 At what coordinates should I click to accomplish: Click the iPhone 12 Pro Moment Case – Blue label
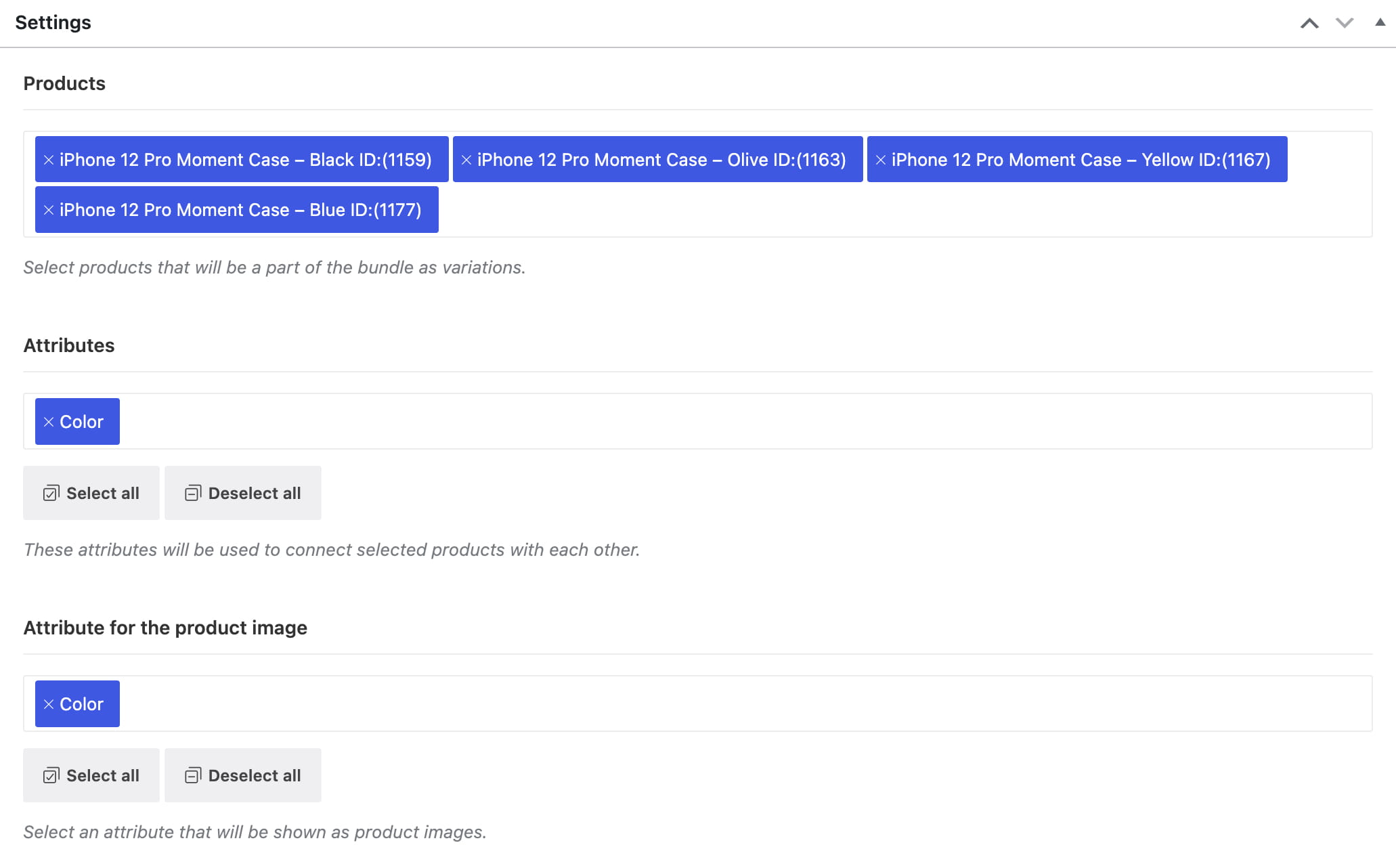(240, 210)
